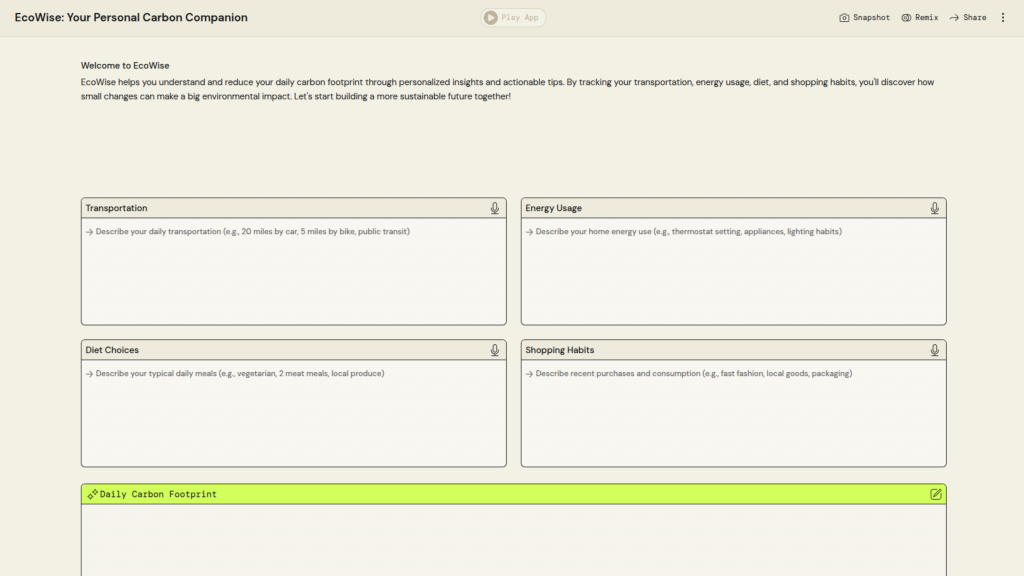Click into the Energy Usage text area
Image resolution: width=1024 pixels, height=576 pixels.
coord(733,270)
